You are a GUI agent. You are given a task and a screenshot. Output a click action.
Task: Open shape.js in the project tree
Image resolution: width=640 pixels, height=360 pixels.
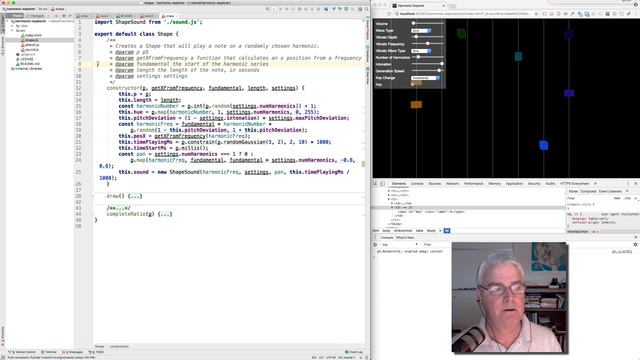point(31,40)
